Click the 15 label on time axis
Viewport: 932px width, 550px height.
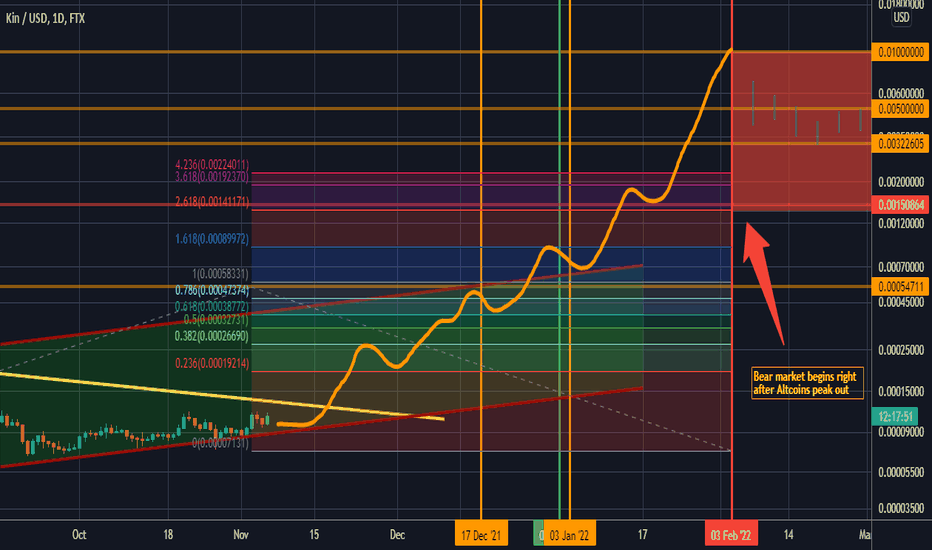tap(314, 535)
